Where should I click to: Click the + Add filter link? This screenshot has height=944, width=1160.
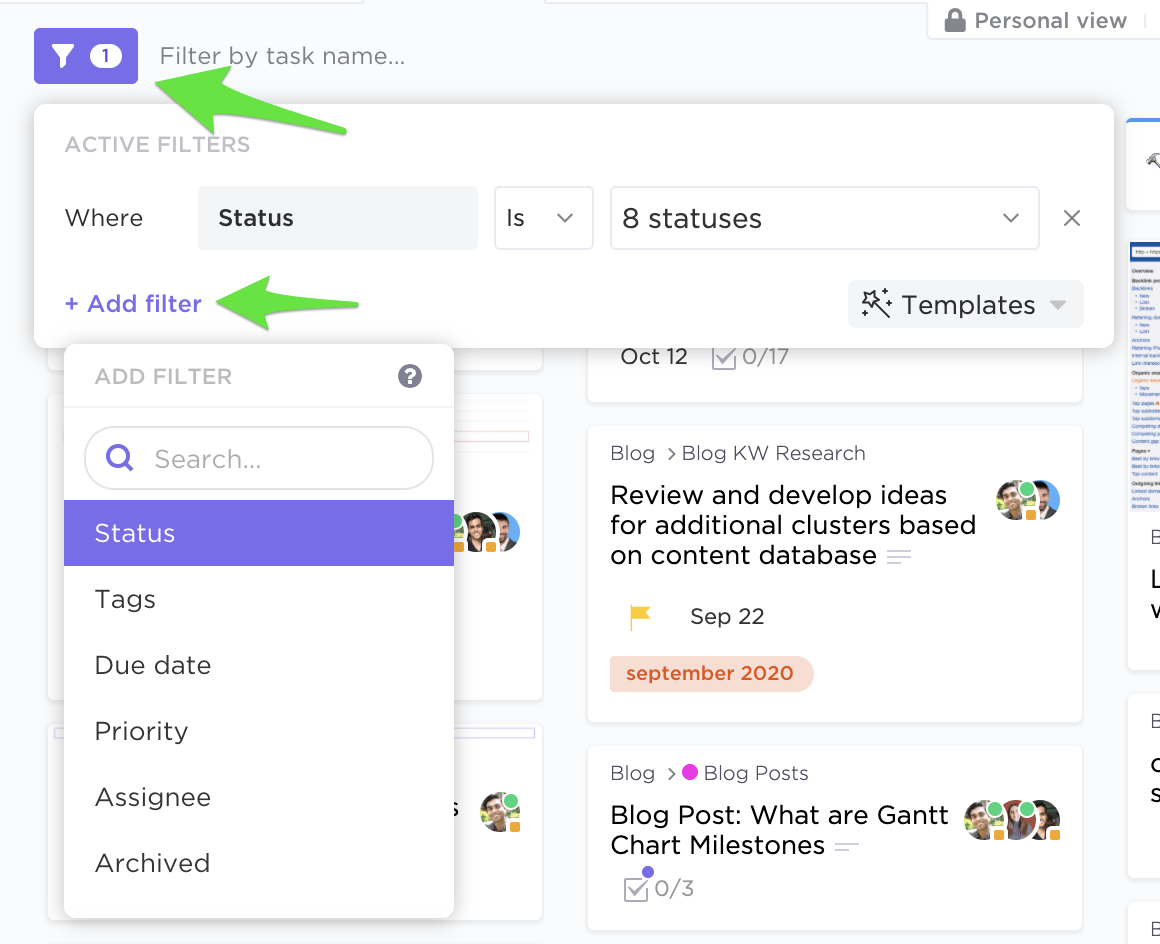coord(134,304)
